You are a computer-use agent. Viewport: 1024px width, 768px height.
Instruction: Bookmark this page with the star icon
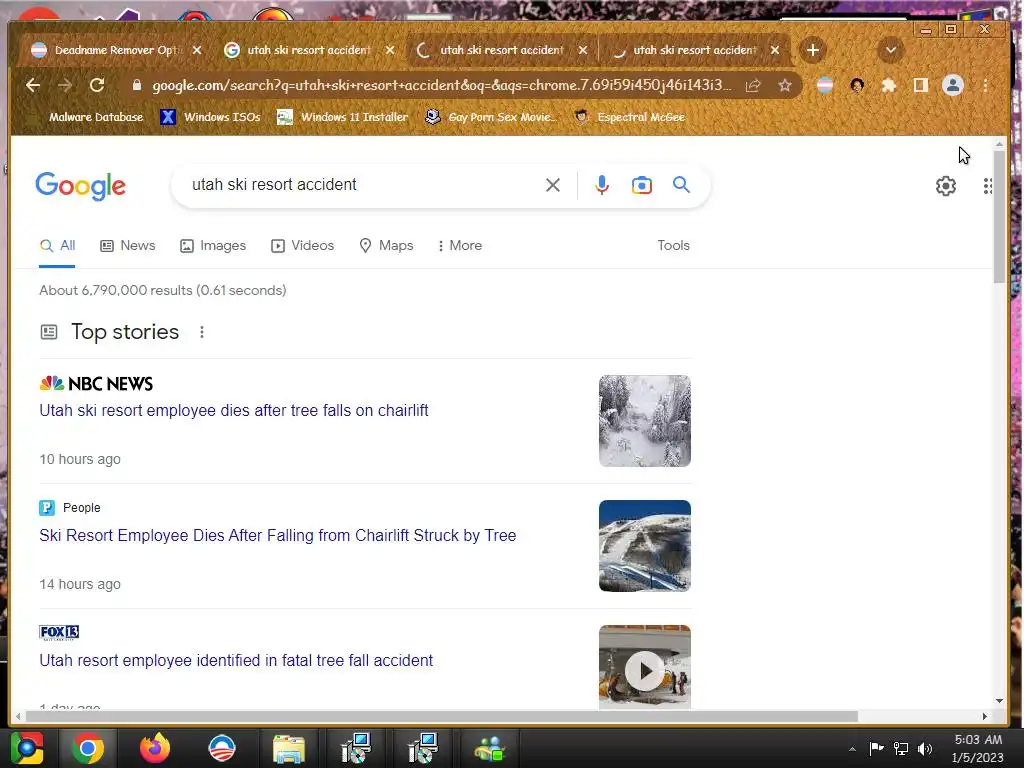[785, 86]
